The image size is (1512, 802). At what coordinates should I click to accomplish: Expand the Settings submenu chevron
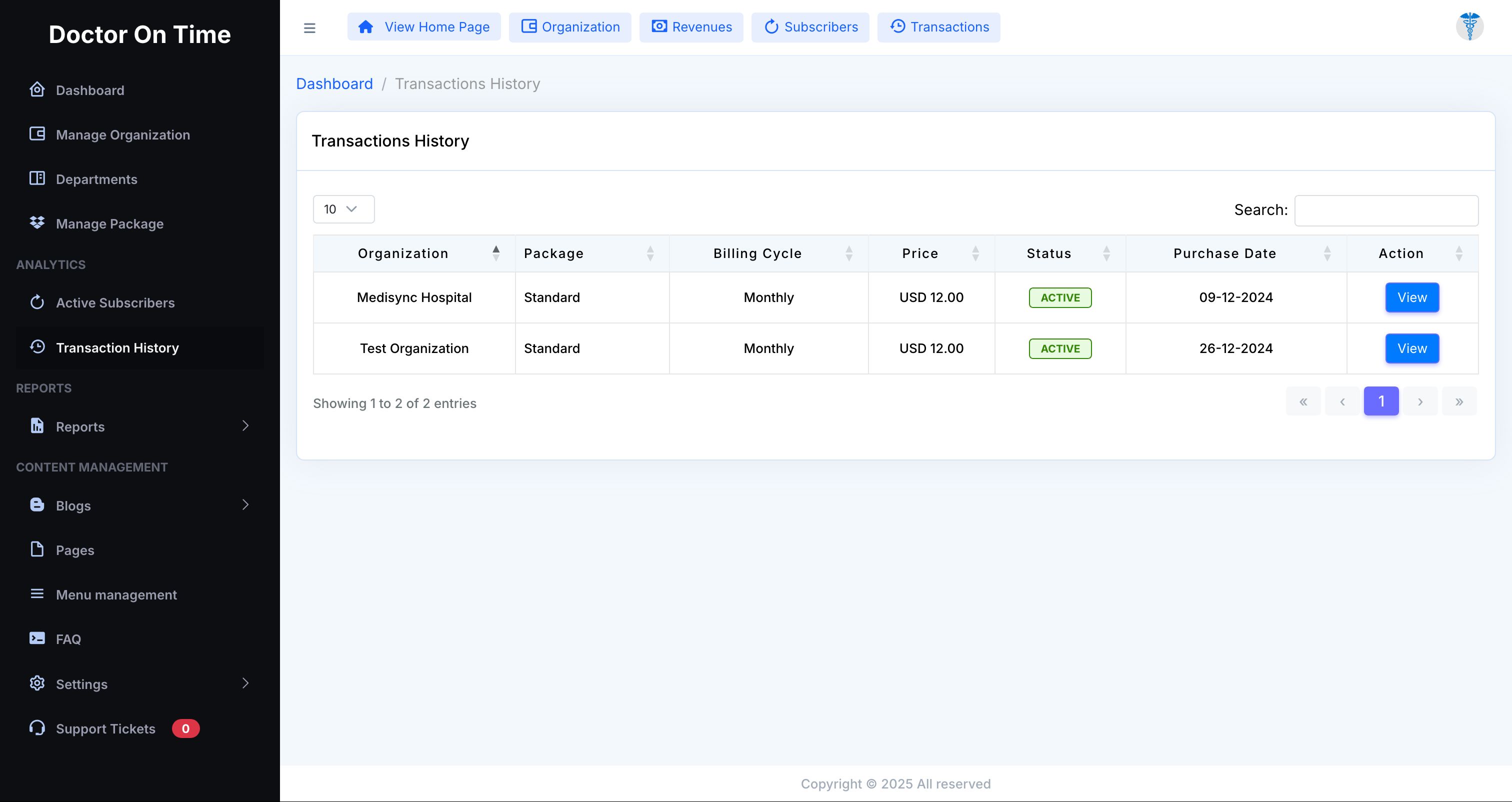point(245,683)
